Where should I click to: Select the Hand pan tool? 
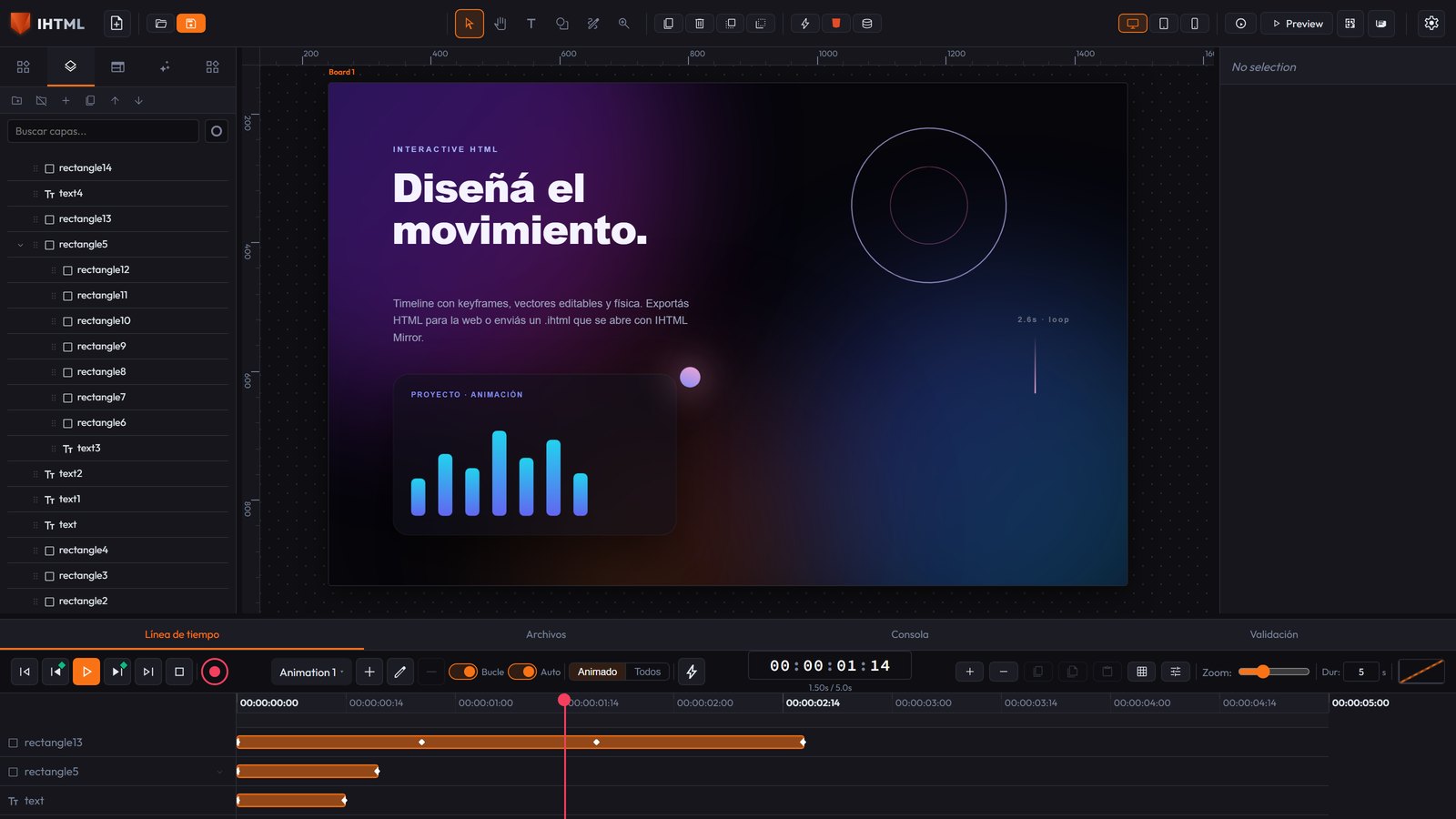pos(500,24)
